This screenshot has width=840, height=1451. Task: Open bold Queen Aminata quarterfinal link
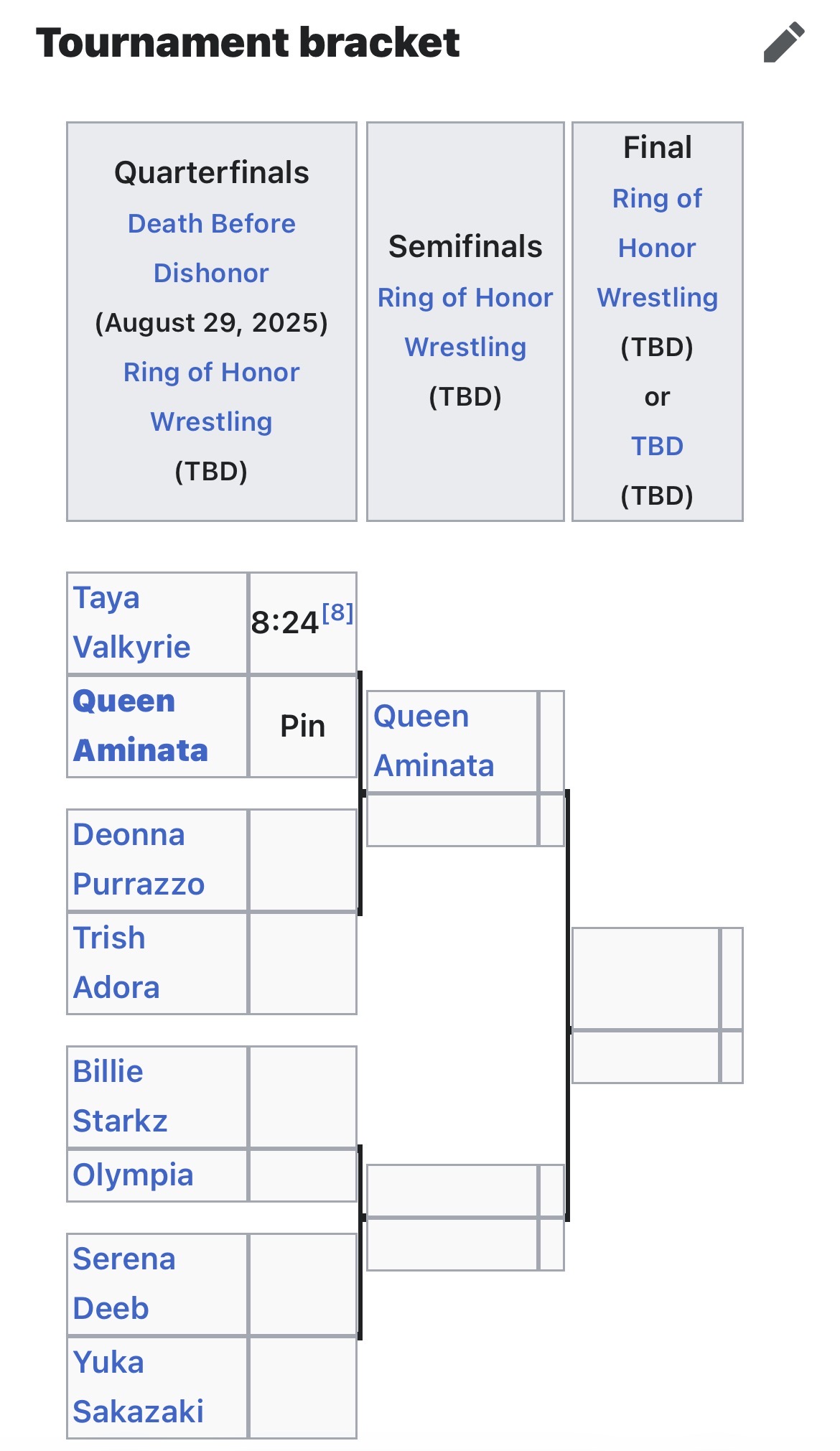pyautogui.click(x=140, y=726)
